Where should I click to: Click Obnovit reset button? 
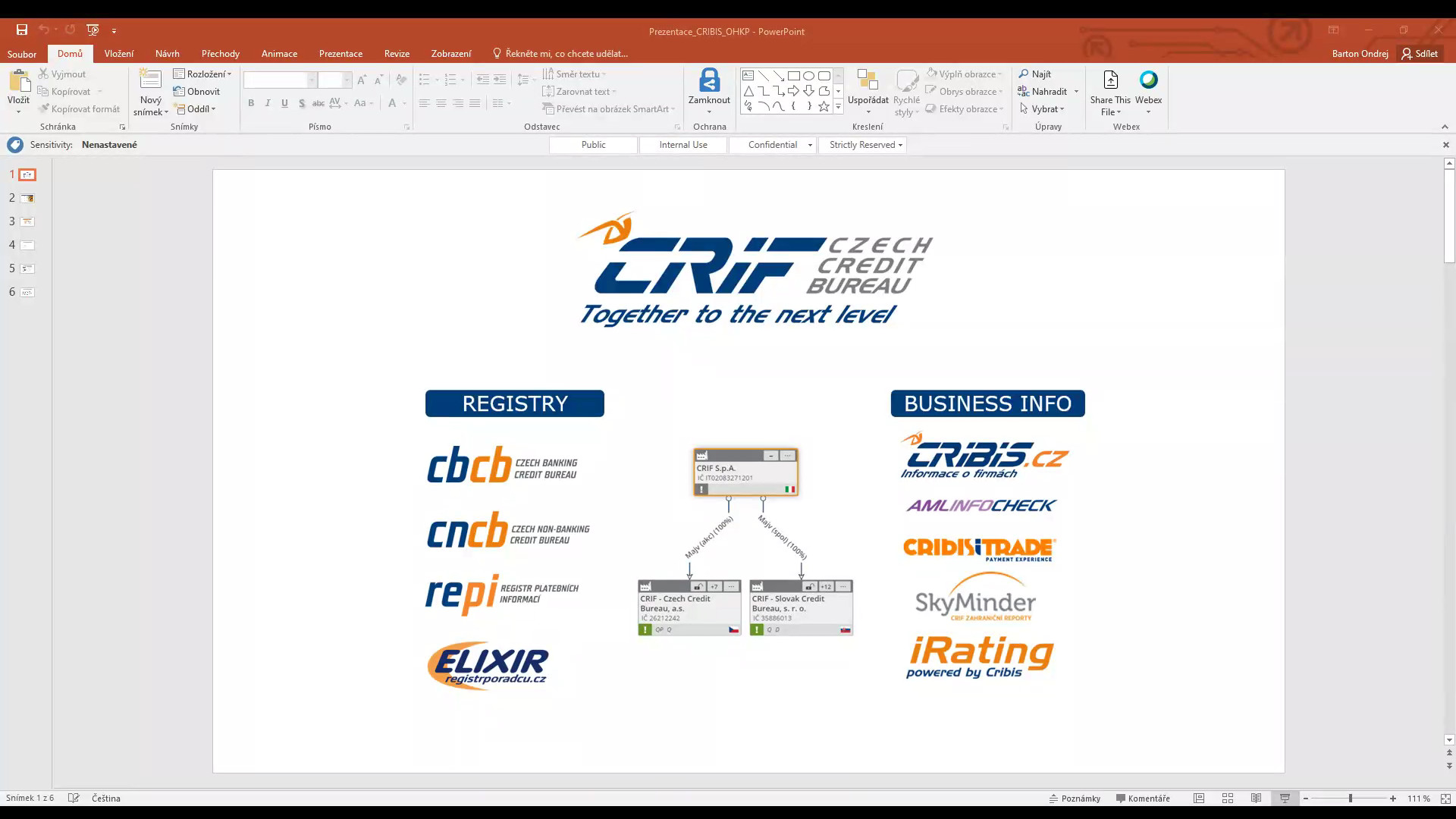(196, 91)
